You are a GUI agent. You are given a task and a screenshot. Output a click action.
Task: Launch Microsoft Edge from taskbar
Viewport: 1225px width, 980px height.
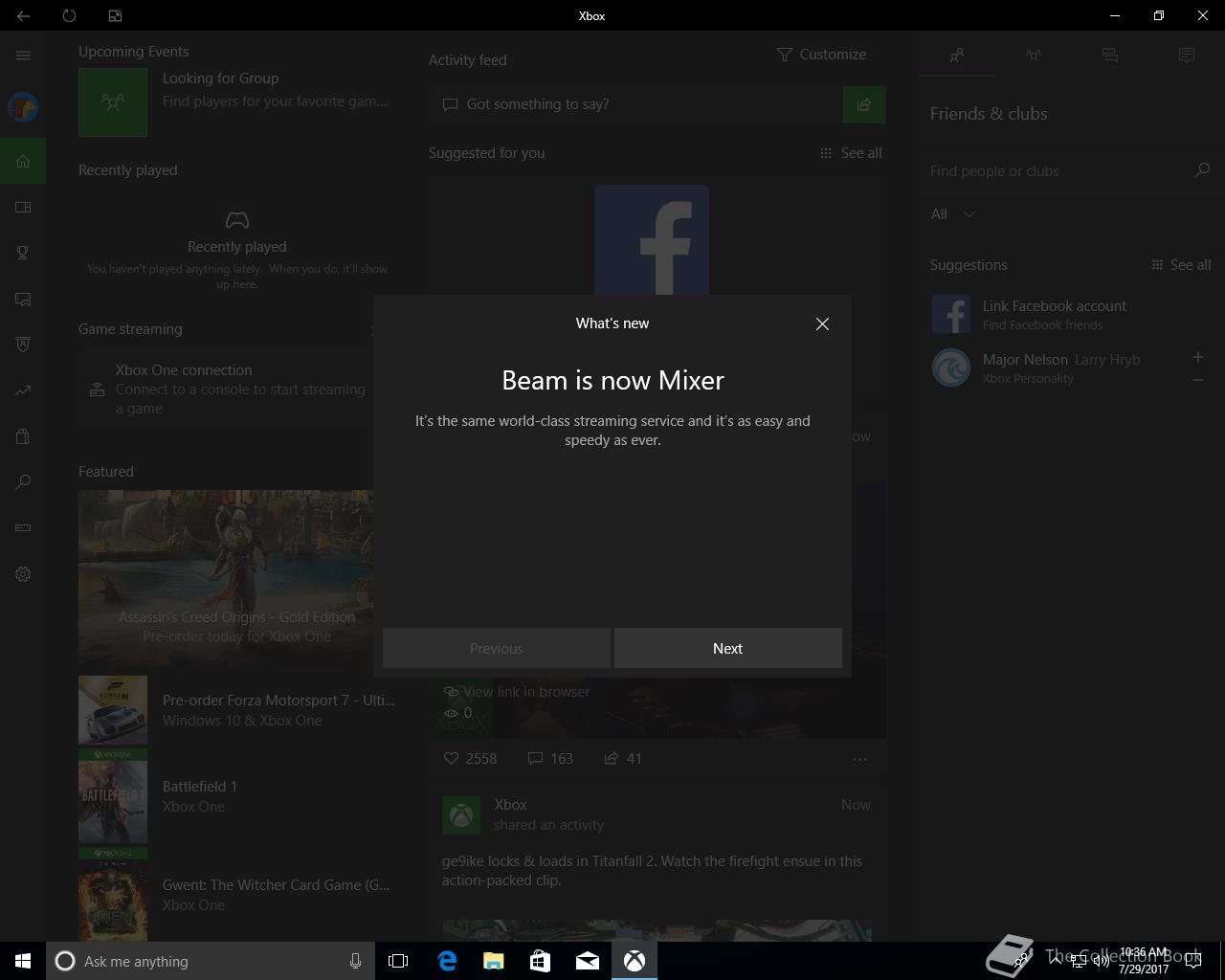[447, 961]
